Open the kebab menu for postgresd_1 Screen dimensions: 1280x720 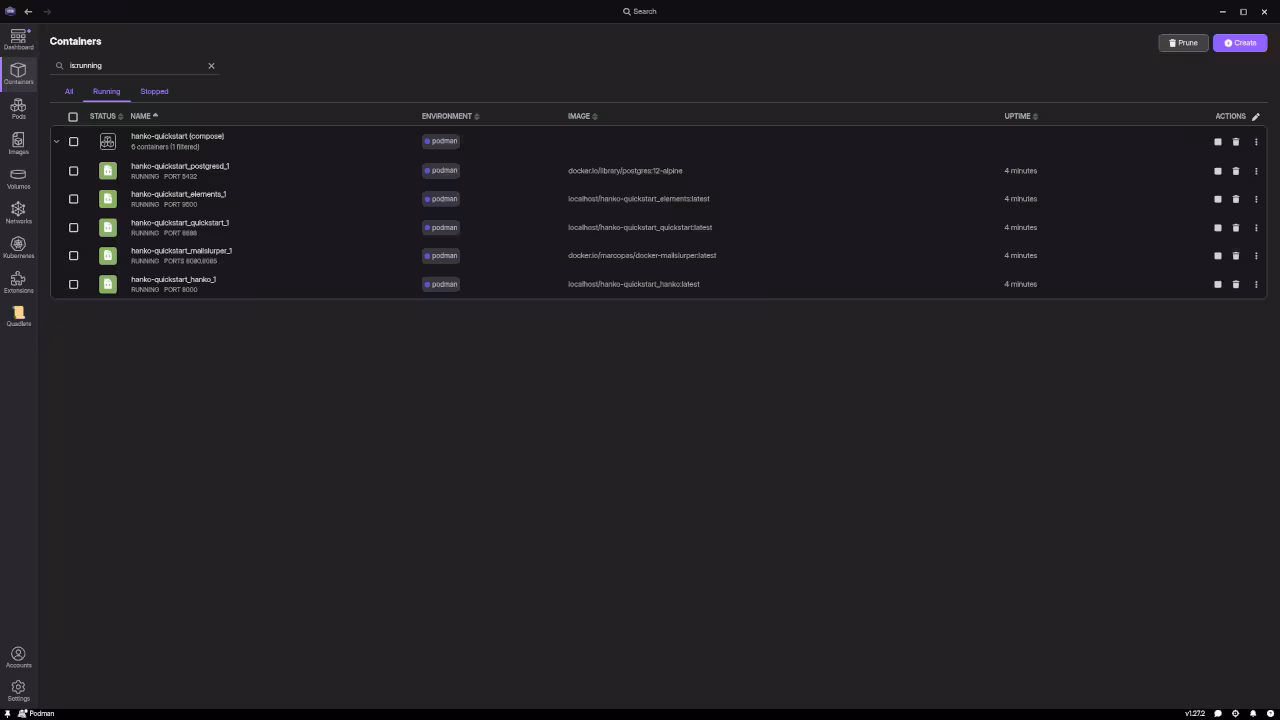(1256, 171)
